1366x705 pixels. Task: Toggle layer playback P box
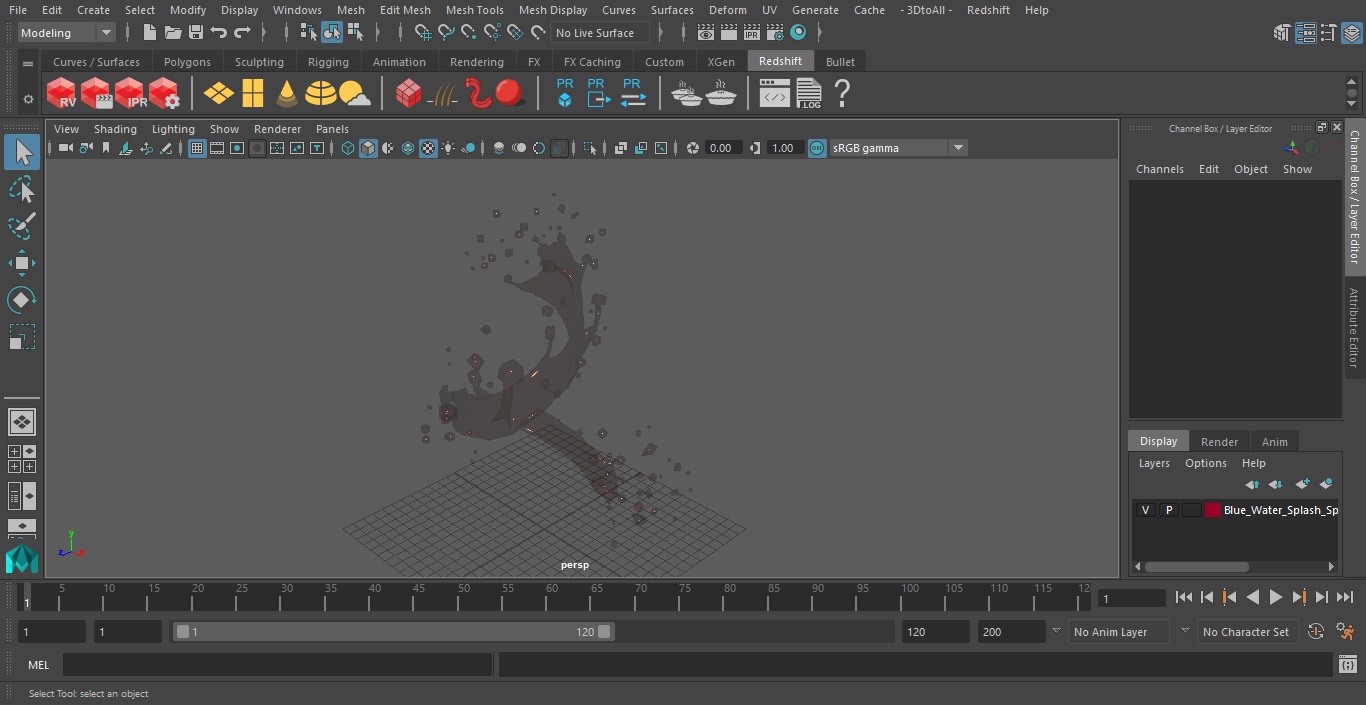[1168, 510]
